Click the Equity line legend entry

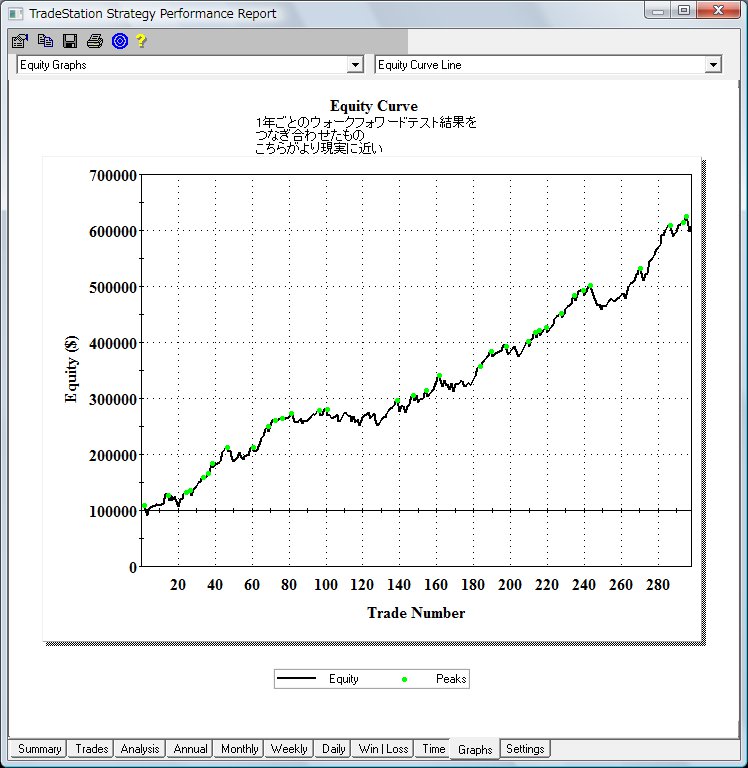[x=318, y=679]
